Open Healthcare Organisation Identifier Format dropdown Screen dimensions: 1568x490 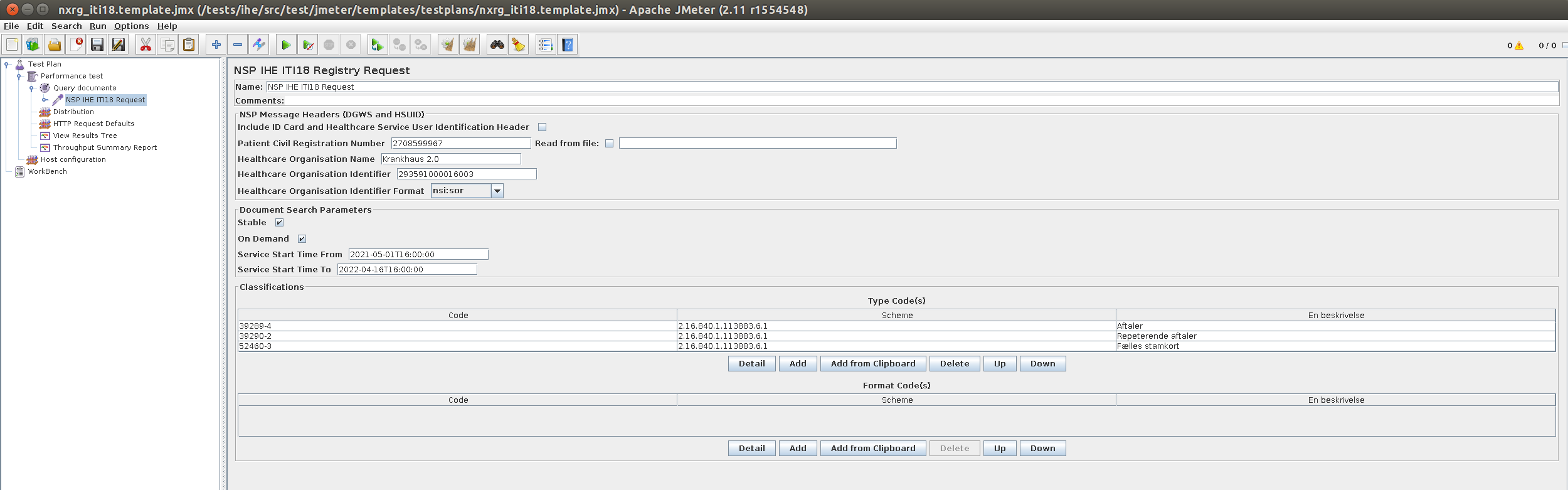pyautogui.click(x=497, y=191)
